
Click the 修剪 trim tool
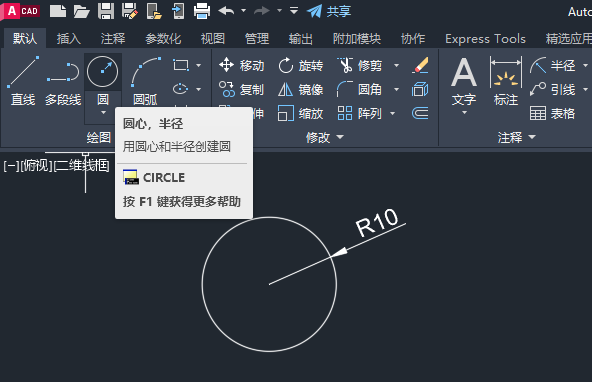coord(360,65)
